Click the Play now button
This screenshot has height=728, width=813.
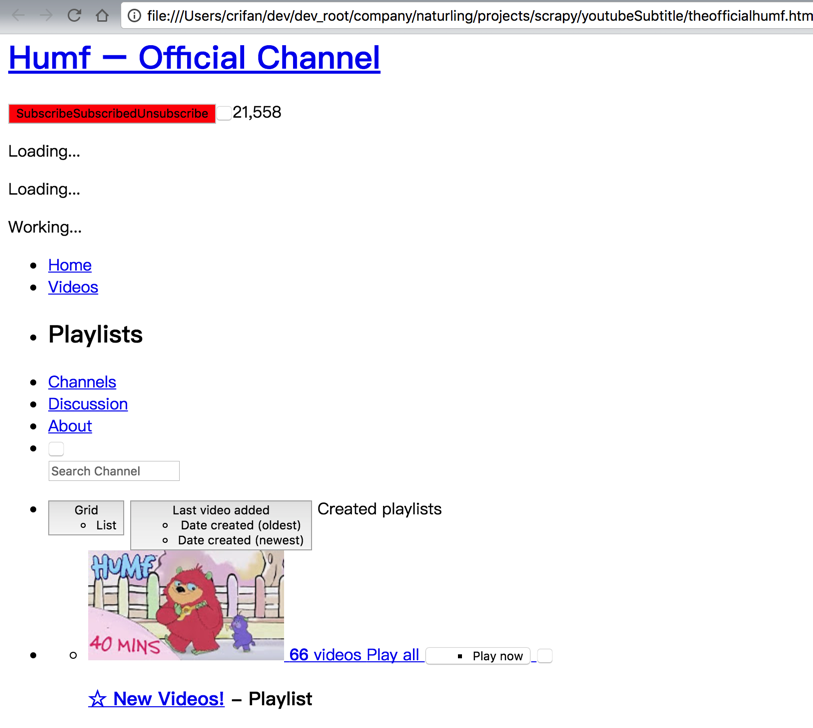pos(478,656)
